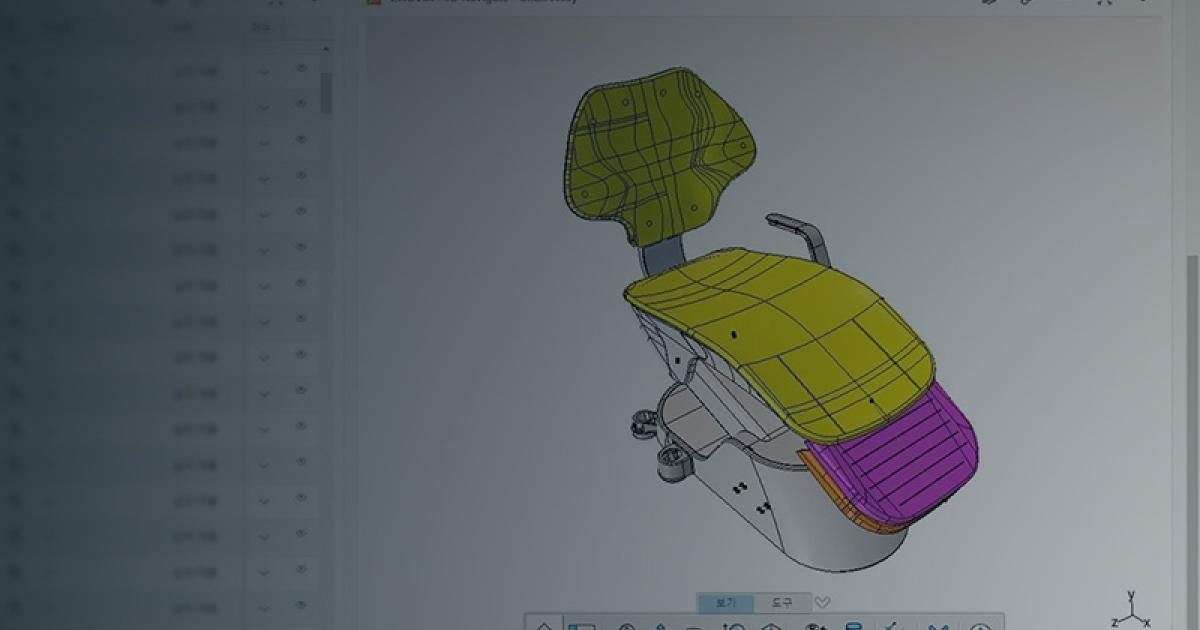Image resolution: width=1200 pixels, height=630 pixels.
Task: Toggle the eye icon in the second list row
Action: click(x=301, y=105)
